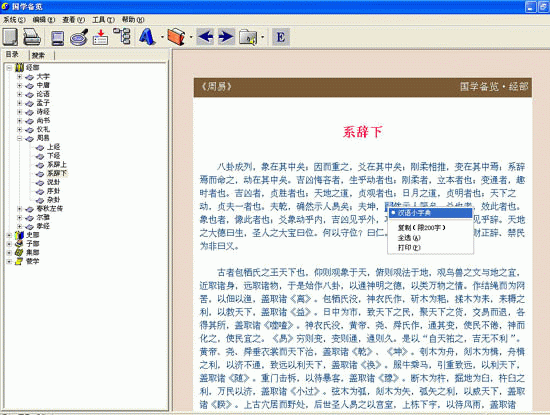Choose 打印(P) in the context menu
550x415 pixels.
[409, 248]
